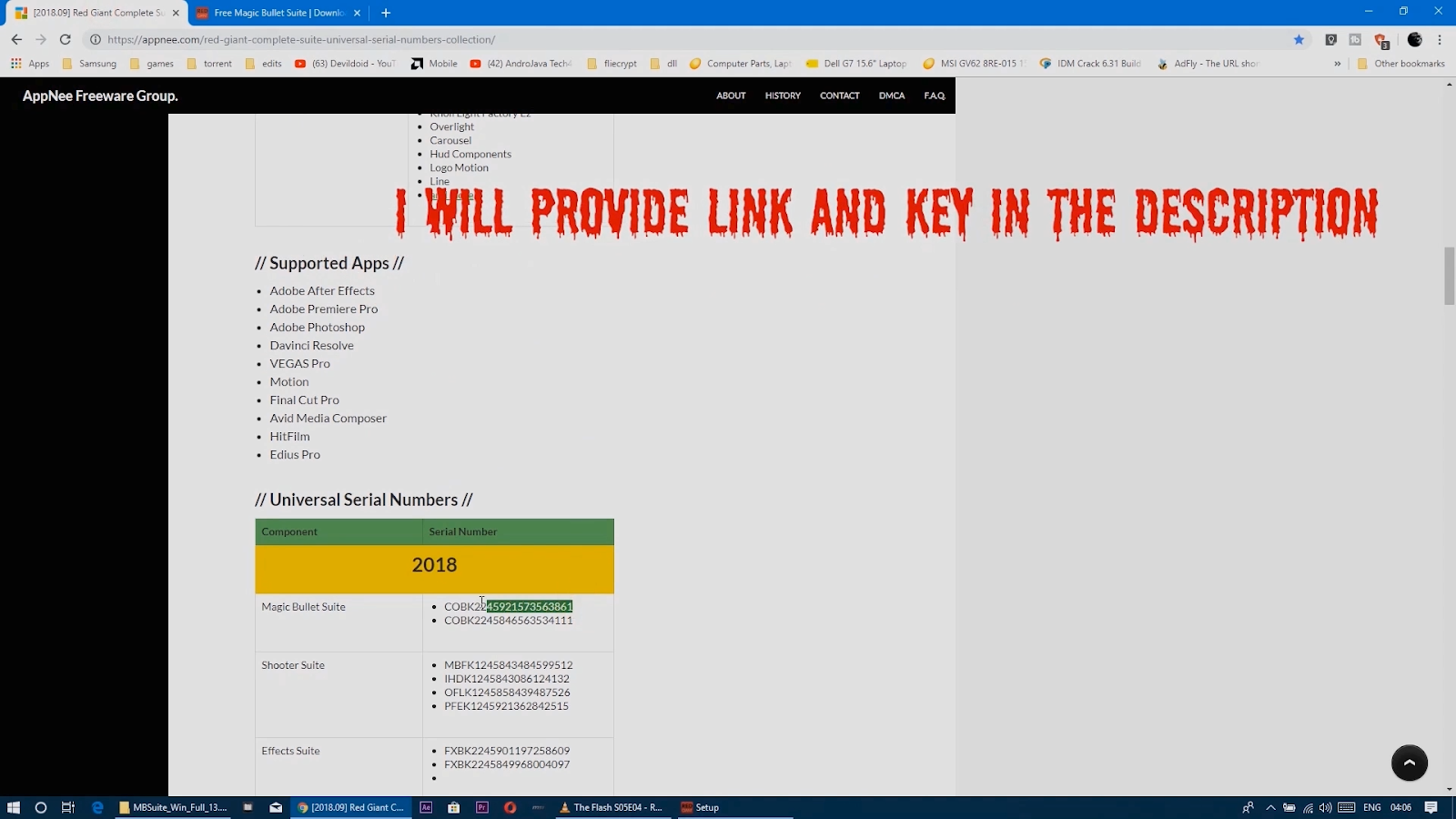Open the People icon in system tray
The height and width of the screenshot is (819, 1456).
click(x=1248, y=807)
